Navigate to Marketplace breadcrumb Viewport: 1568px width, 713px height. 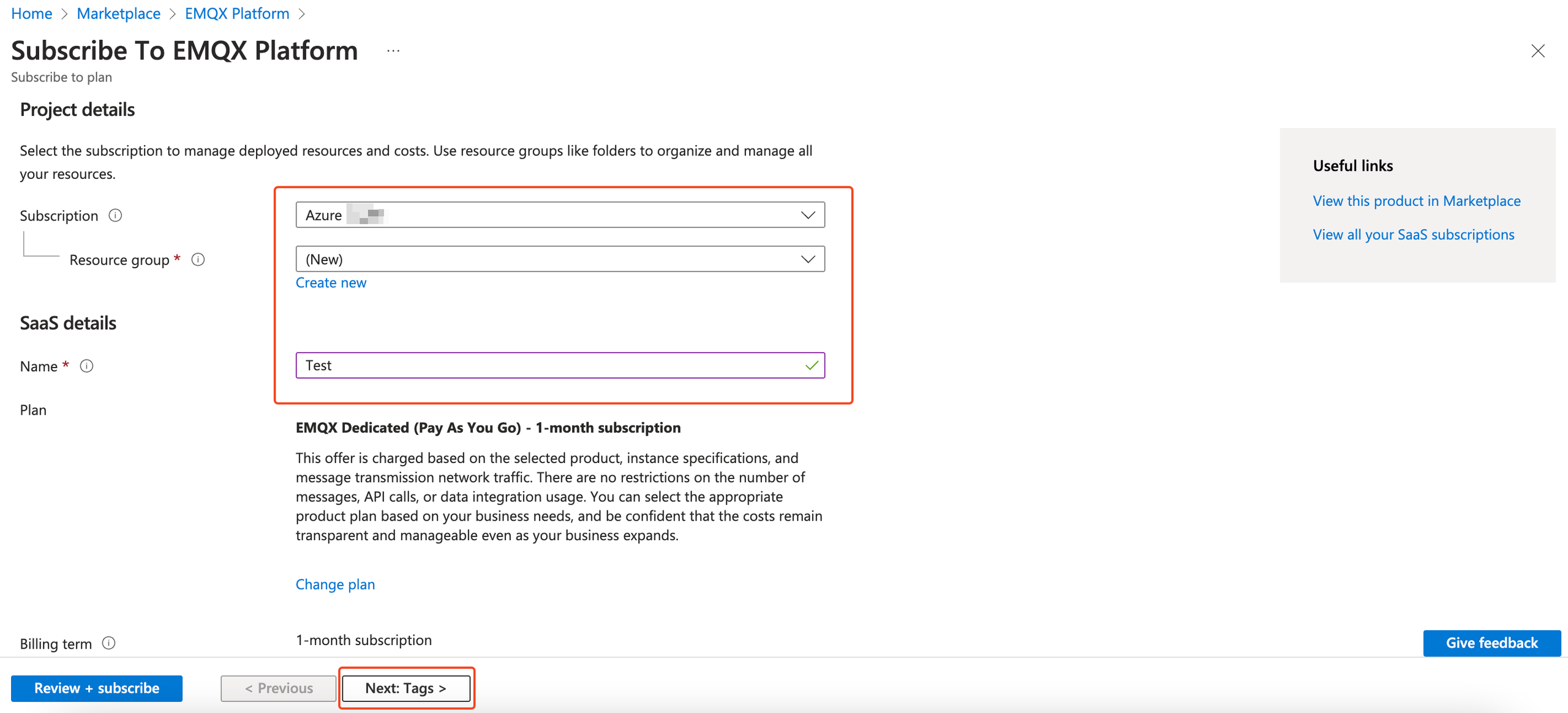(x=118, y=13)
